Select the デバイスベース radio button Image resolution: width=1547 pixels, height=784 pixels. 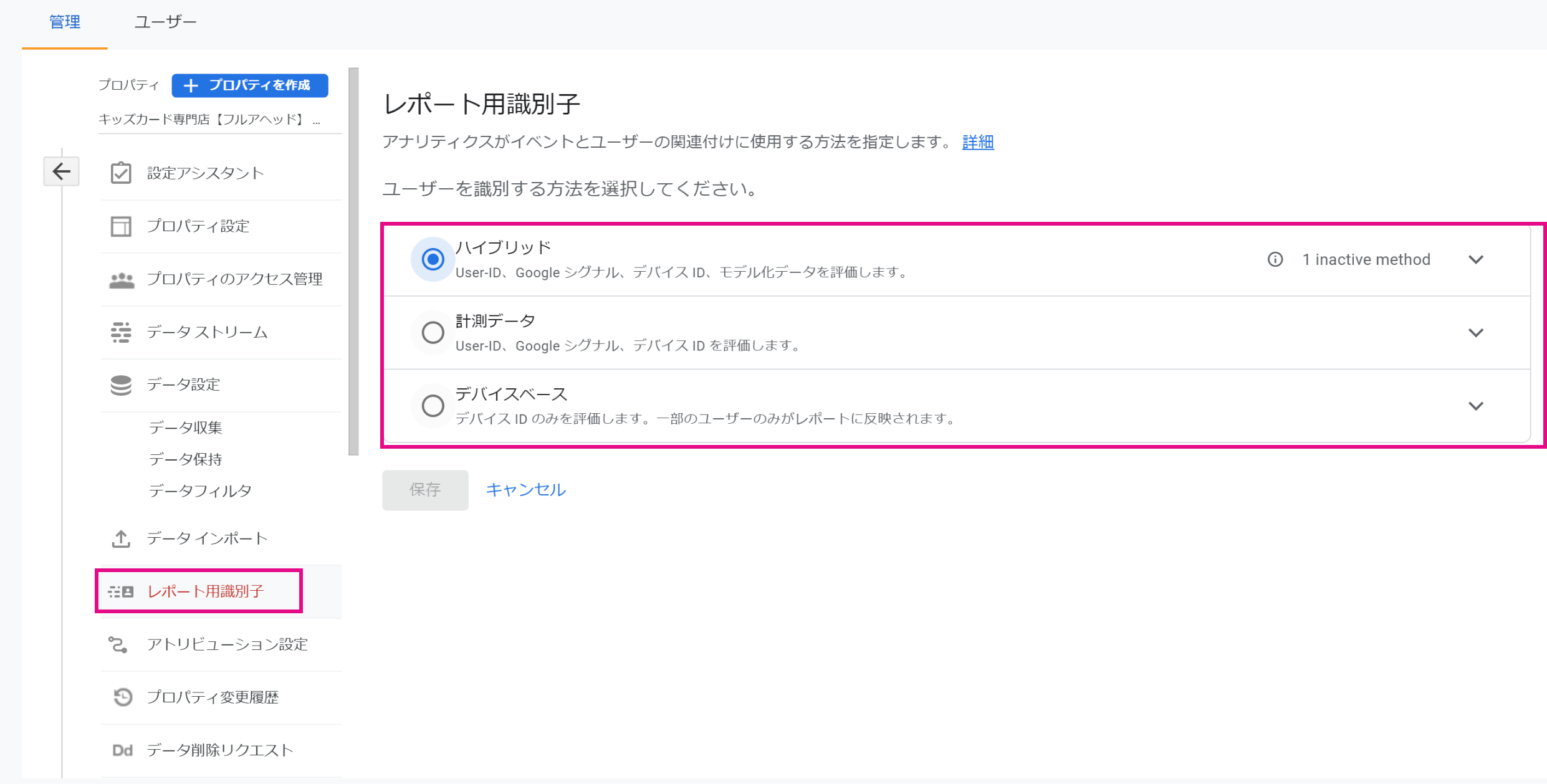(x=433, y=406)
